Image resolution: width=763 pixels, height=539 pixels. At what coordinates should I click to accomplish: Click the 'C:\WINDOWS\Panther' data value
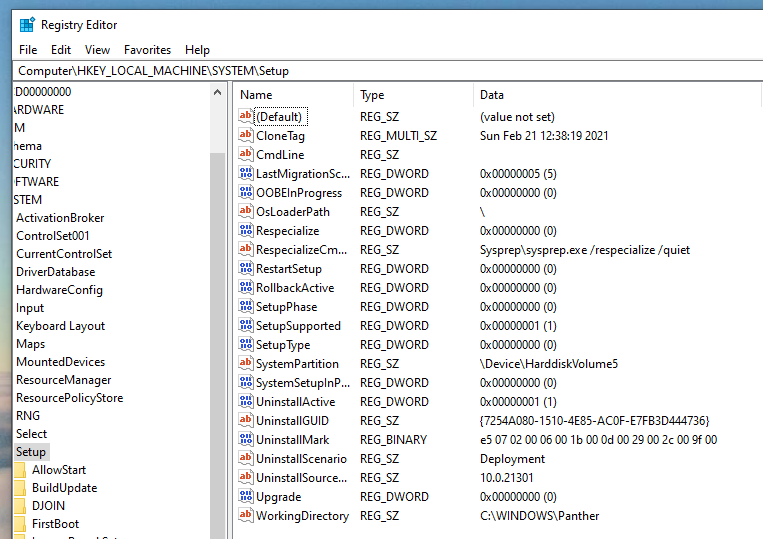pyautogui.click(x=540, y=516)
